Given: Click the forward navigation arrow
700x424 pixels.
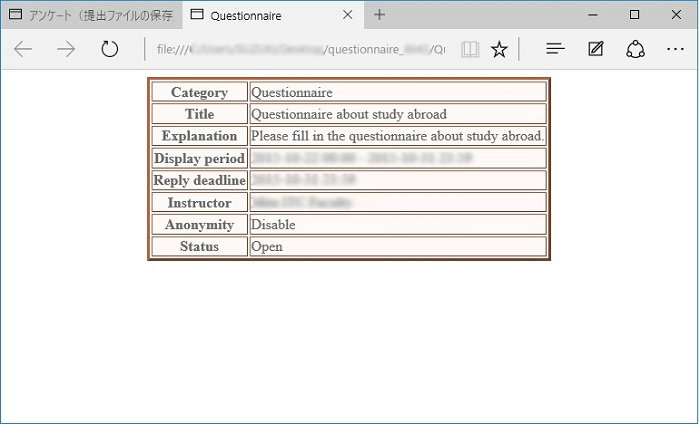Looking at the screenshot, I should pos(67,50).
